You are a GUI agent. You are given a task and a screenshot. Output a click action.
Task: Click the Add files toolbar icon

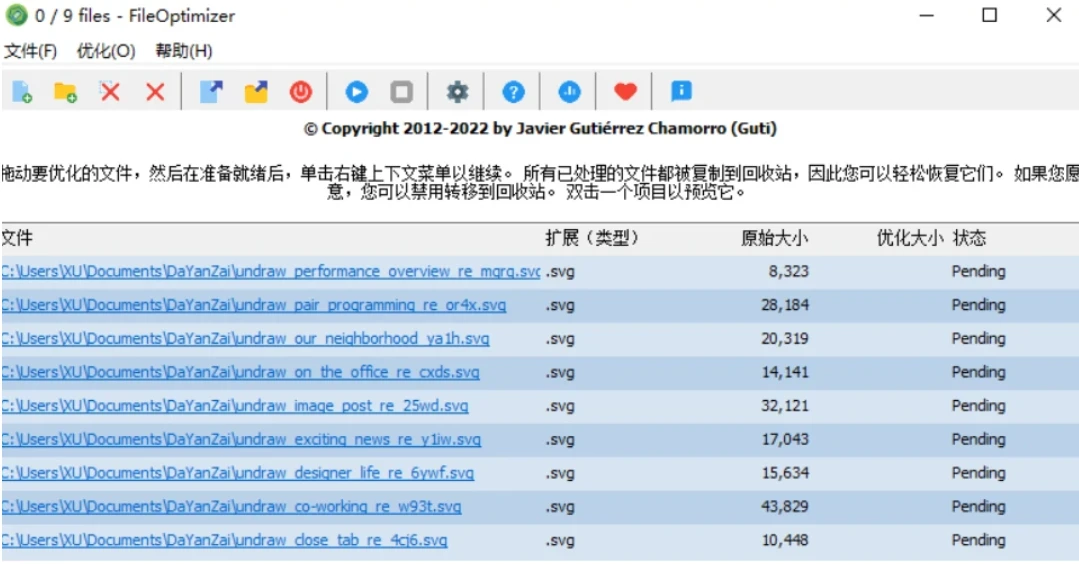(x=22, y=92)
